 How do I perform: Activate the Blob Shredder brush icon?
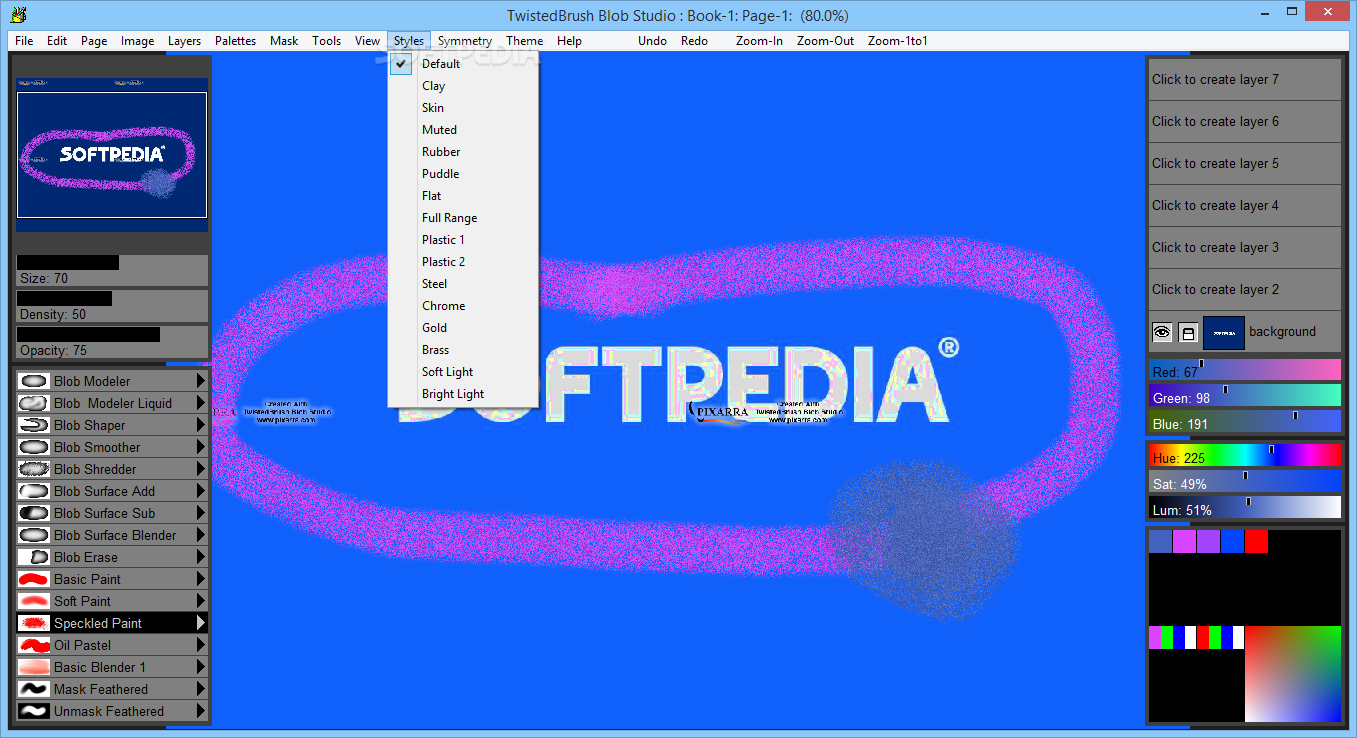coord(34,469)
